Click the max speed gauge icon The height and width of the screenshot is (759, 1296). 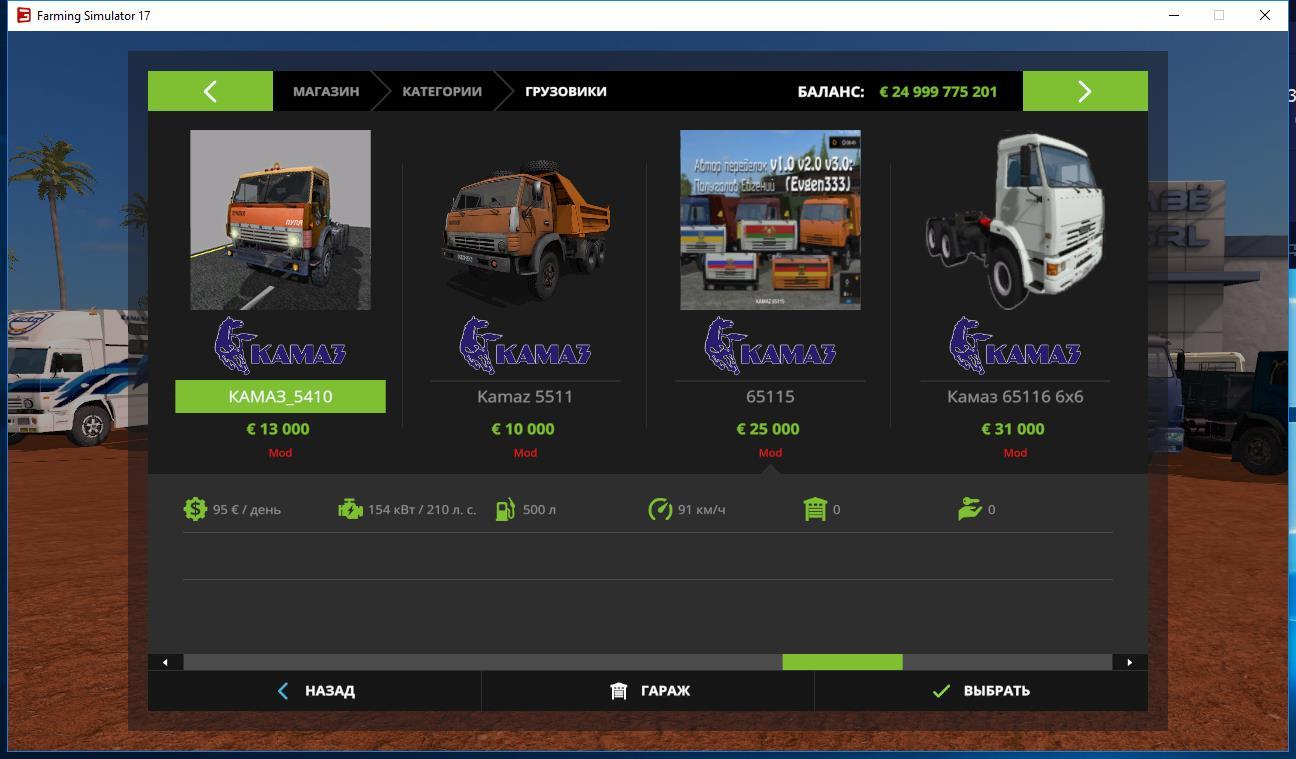660,509
